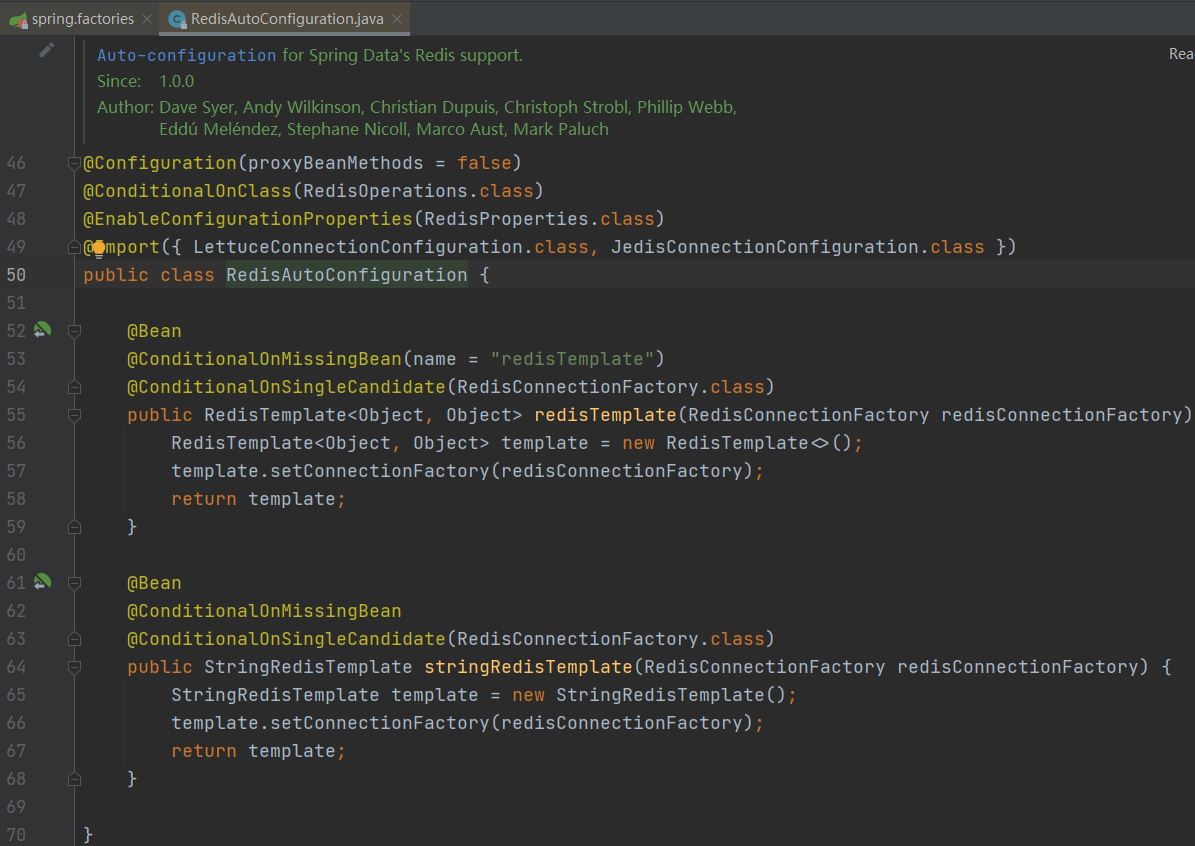Screen dimensions: 1195x846
Task: Click 'return template' on line 67
Action: (x=253, y=751)
